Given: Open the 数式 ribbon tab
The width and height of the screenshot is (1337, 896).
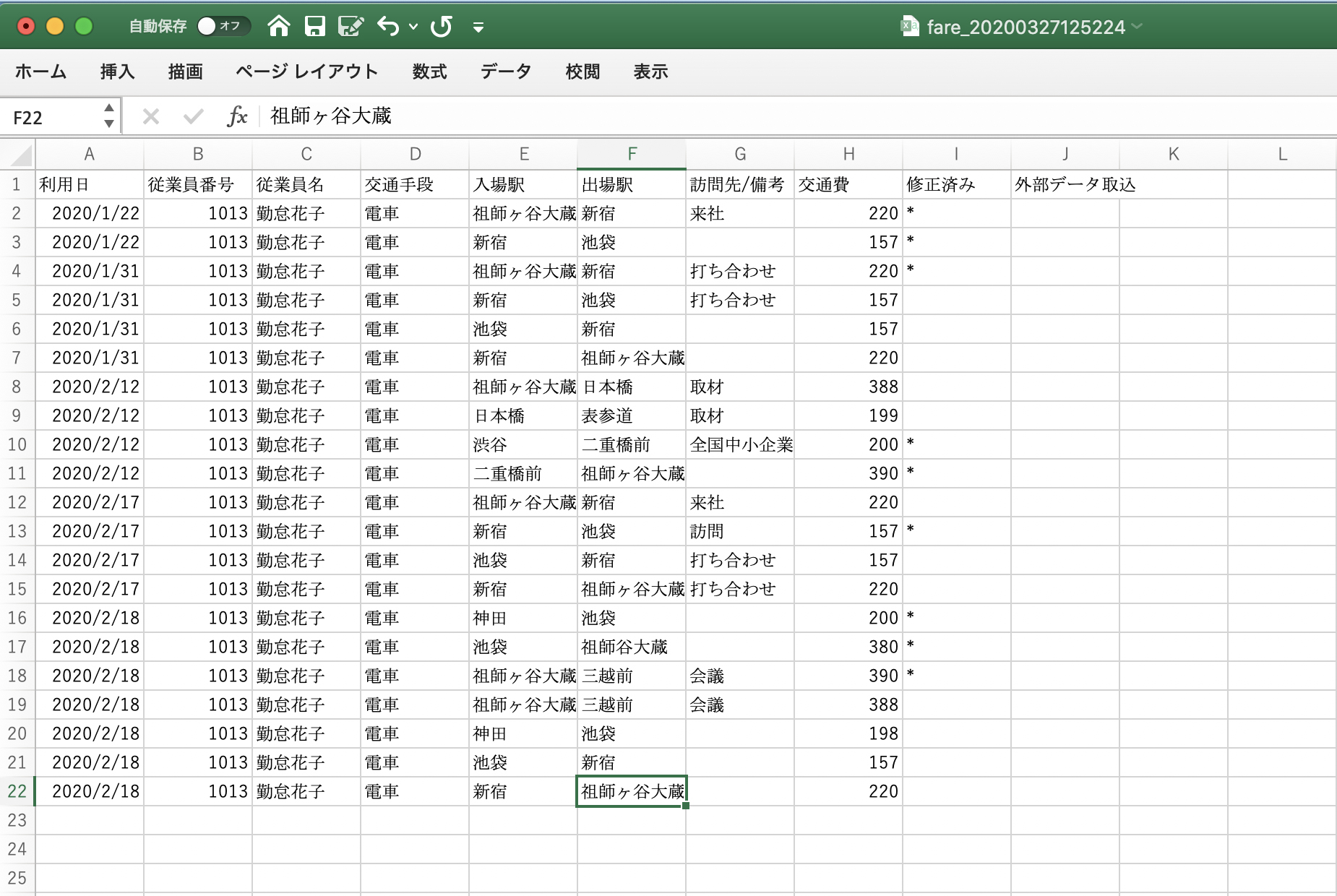Looking at the screenshot, I should (429, 72).
